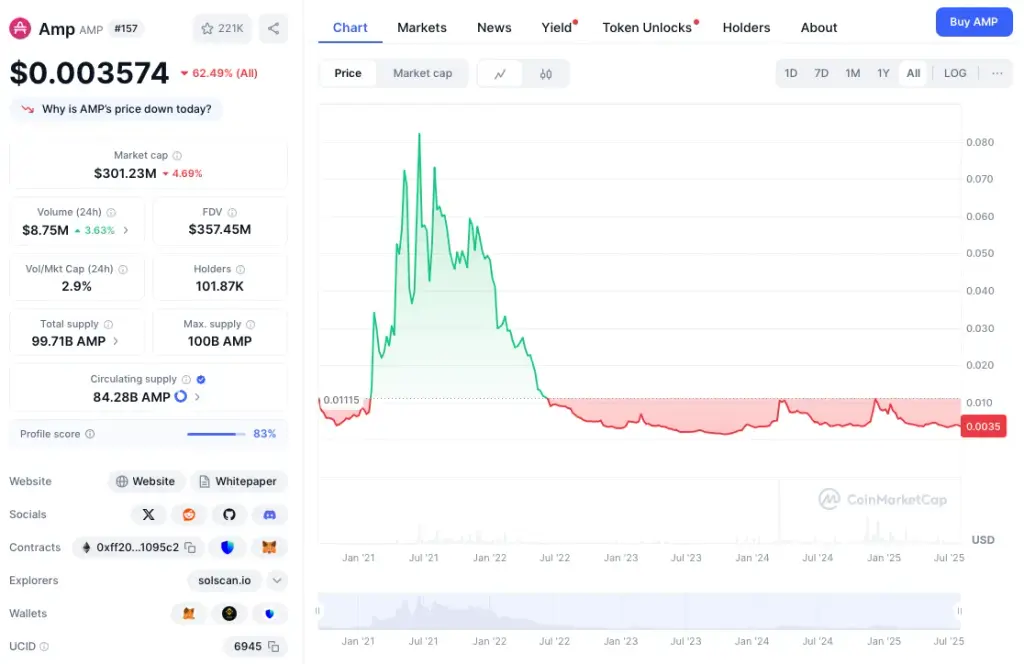The image size is (1024, 664).
Task: Click the blue shield icon in Contracts row
Action: [x=227, y=547]
